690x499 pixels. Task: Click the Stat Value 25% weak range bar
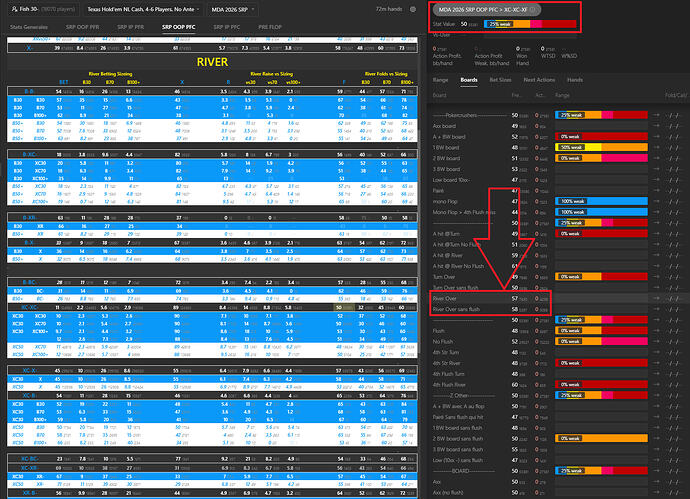[530, 24]
